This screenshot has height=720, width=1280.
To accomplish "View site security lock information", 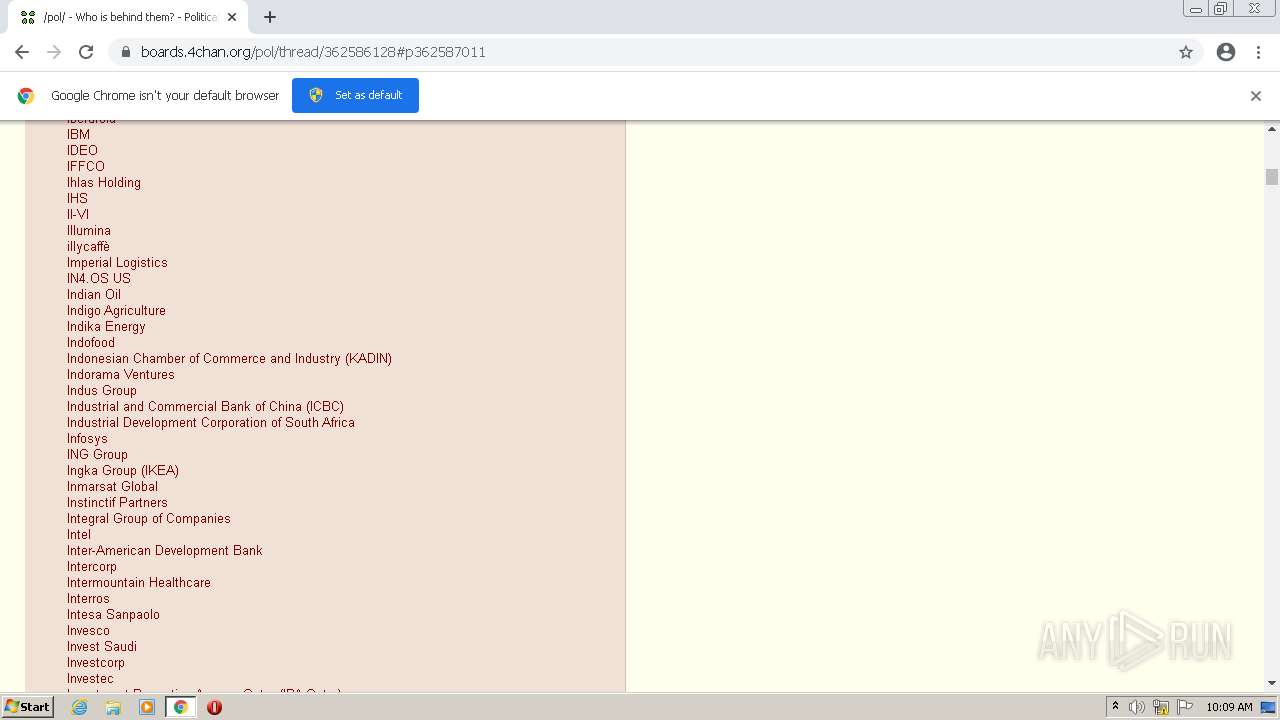I will [x=125, y=52].
